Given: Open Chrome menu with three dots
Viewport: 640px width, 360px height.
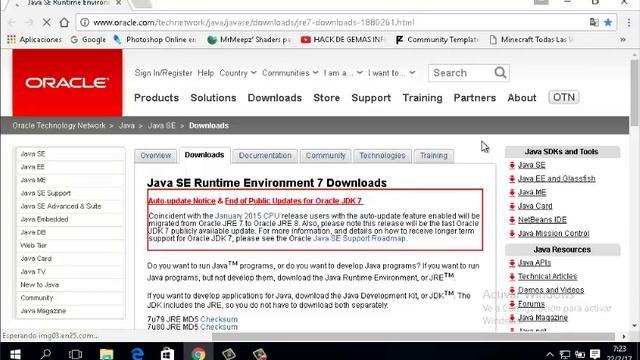Looking at the screenshot, I should coord(629,22).
